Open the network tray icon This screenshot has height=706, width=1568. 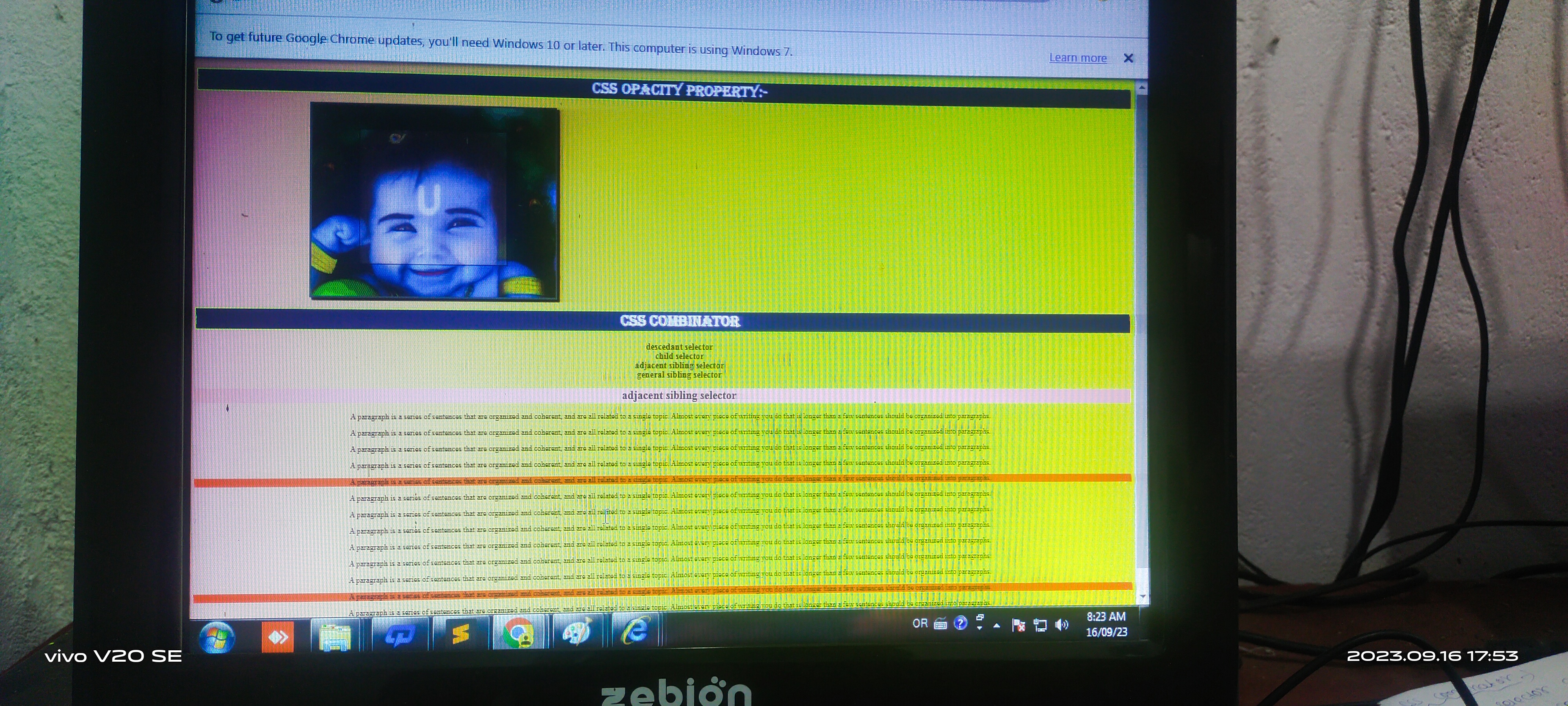(x=1040, y=625)
